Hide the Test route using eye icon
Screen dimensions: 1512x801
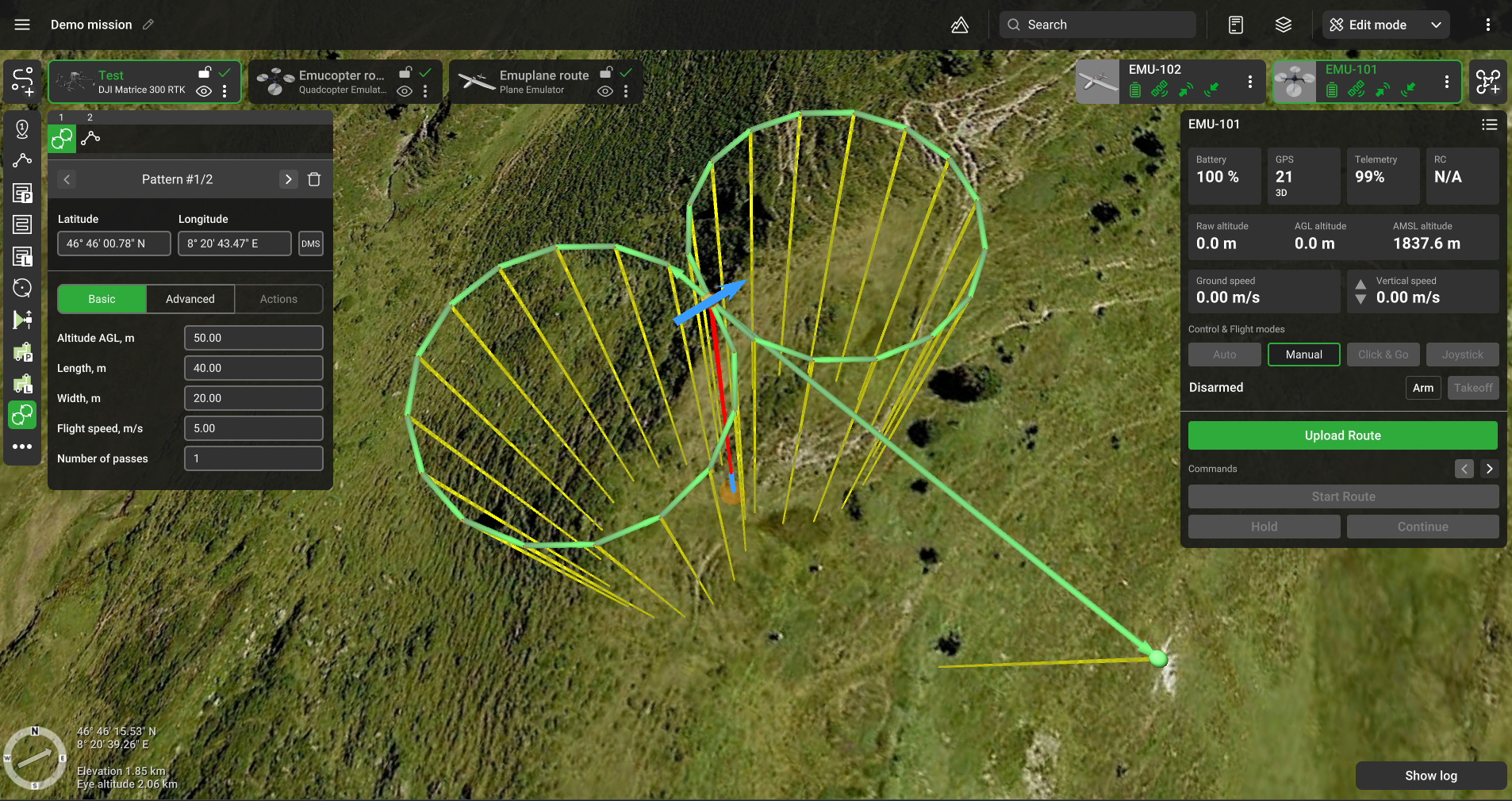point(204,91)
